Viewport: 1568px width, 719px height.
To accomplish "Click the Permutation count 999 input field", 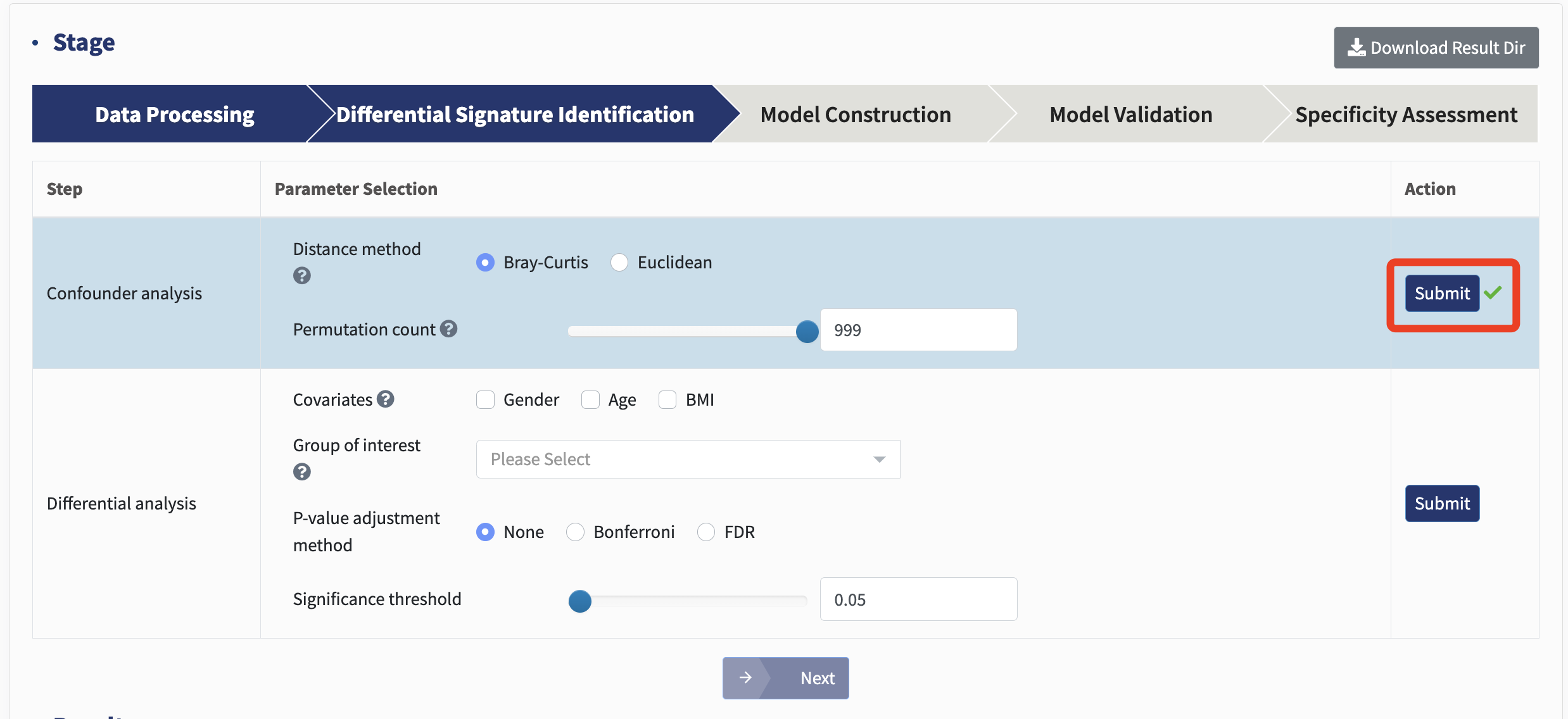I will pos(918,330).
